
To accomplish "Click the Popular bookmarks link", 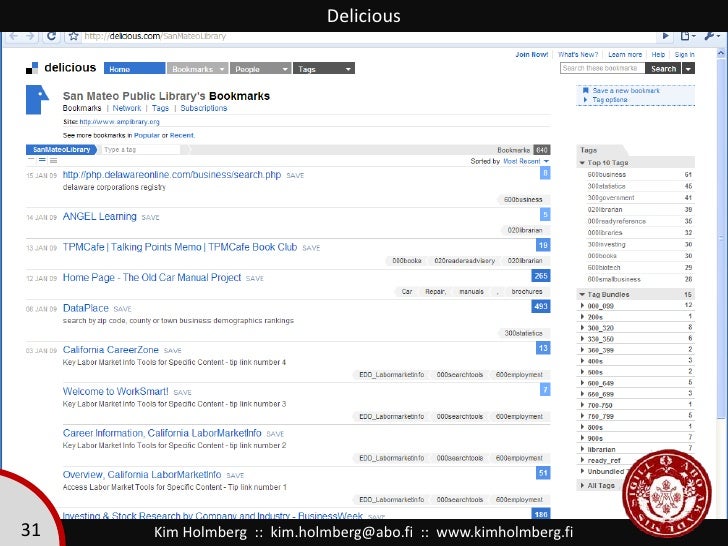I will (147, 136).
